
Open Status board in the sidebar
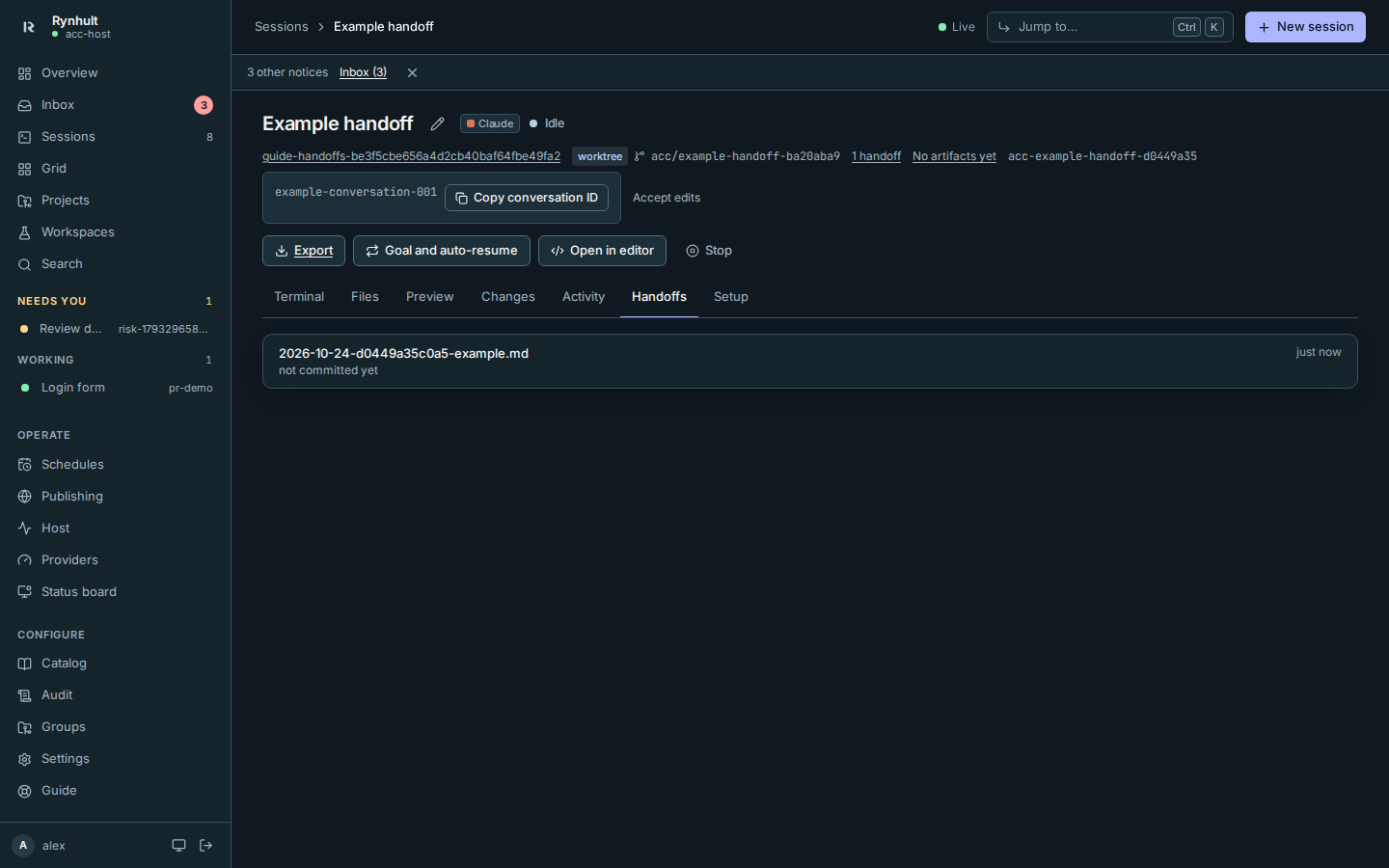pyautogui.click(x=115, y=592)
